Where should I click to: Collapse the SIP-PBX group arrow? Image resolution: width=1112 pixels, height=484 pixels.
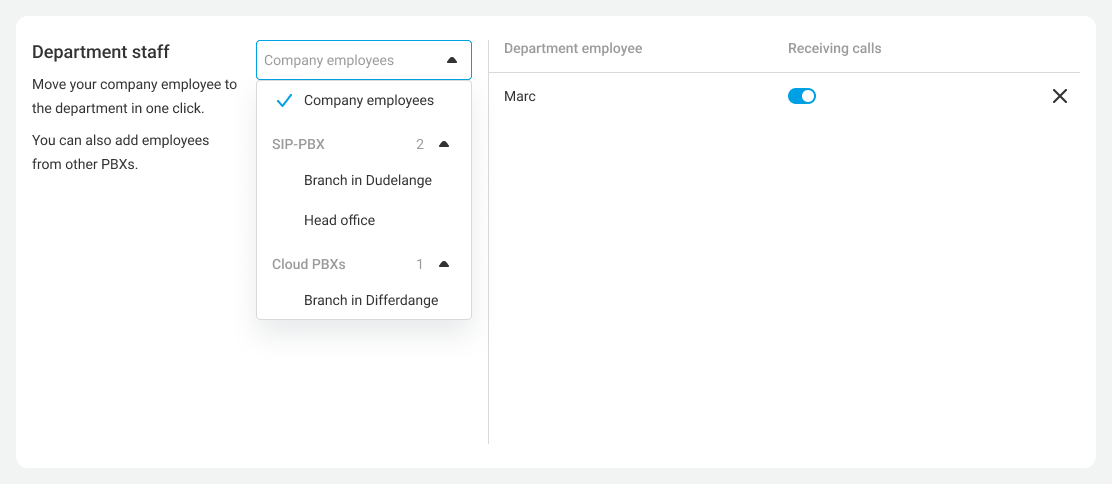point(444,144)
